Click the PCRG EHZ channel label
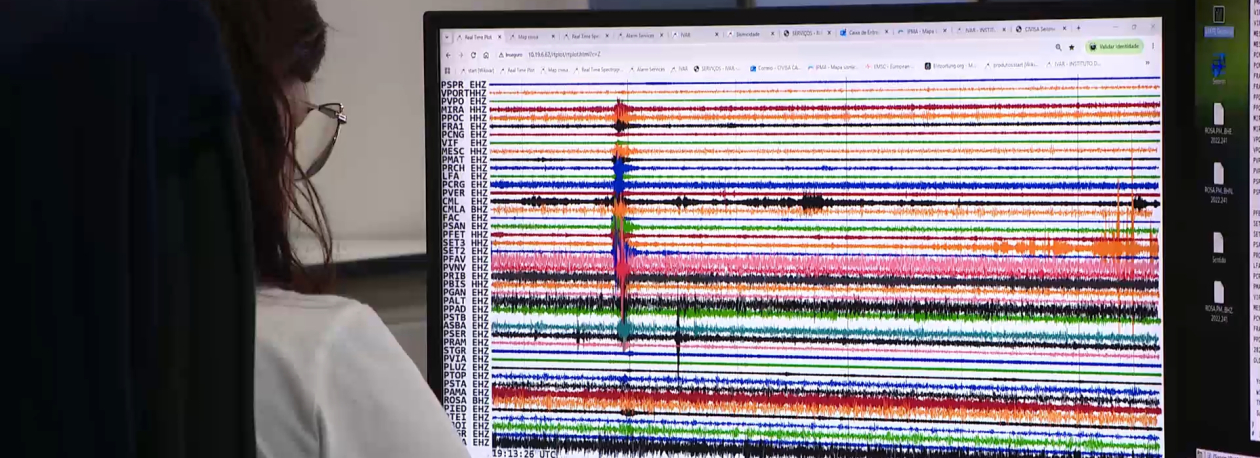Viewport: 1260px width, 458px height. [x=464, y=184]
